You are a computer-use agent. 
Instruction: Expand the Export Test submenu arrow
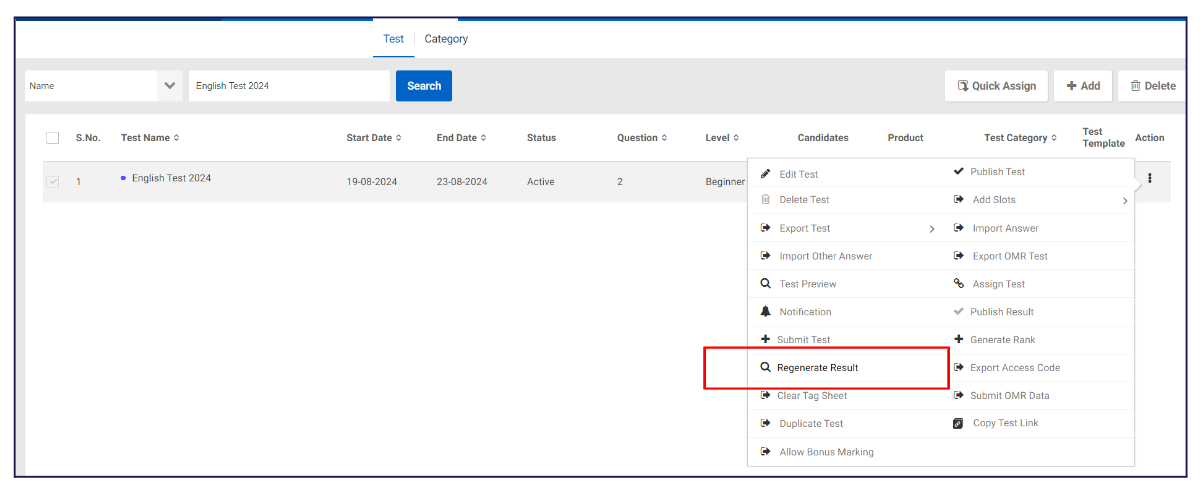932,229
